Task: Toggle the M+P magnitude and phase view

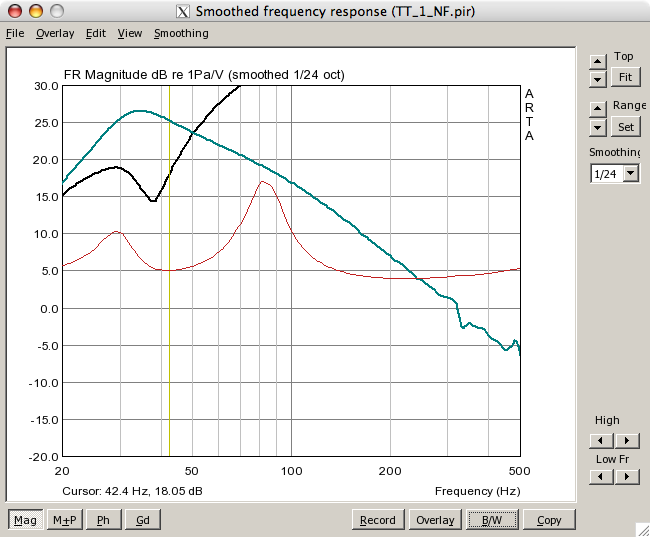Action: coord(64,520)
